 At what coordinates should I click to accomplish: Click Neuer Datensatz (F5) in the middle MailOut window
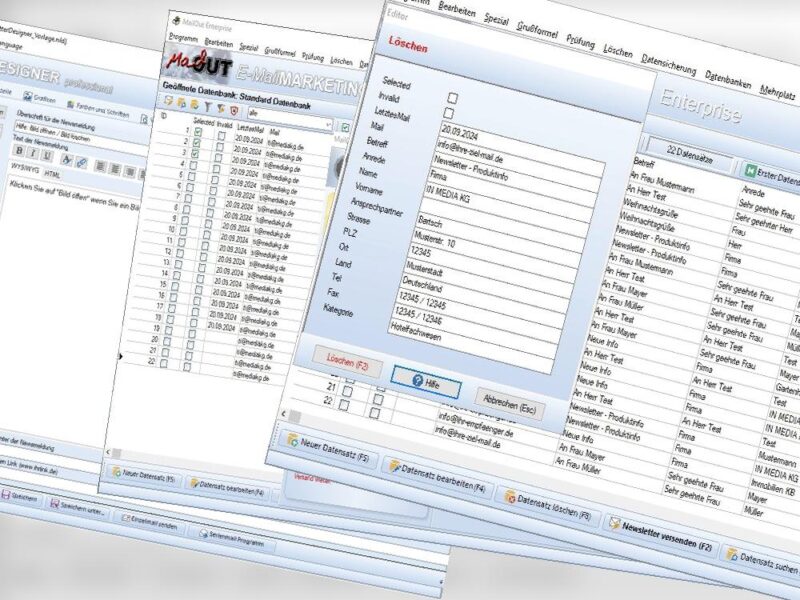click(x=144, y=474)
